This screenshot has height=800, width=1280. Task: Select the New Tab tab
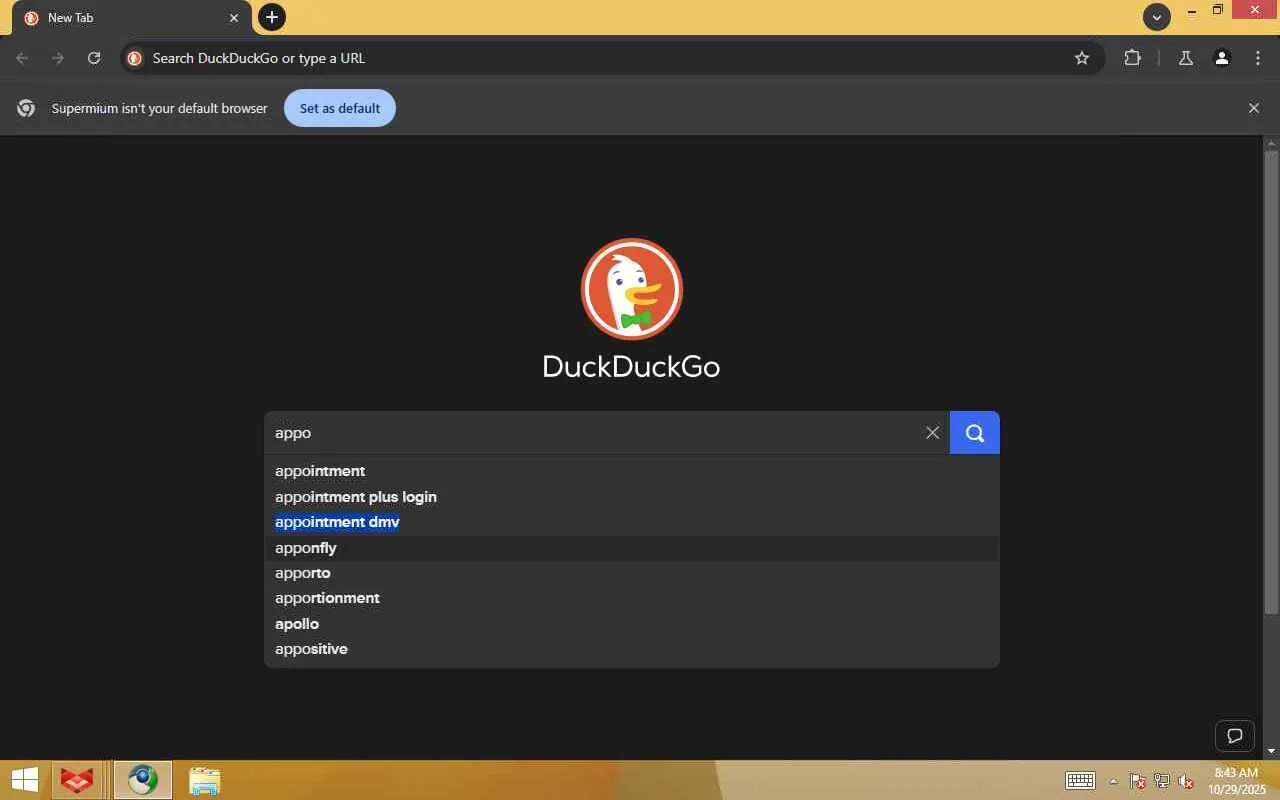tap(131, 18)
